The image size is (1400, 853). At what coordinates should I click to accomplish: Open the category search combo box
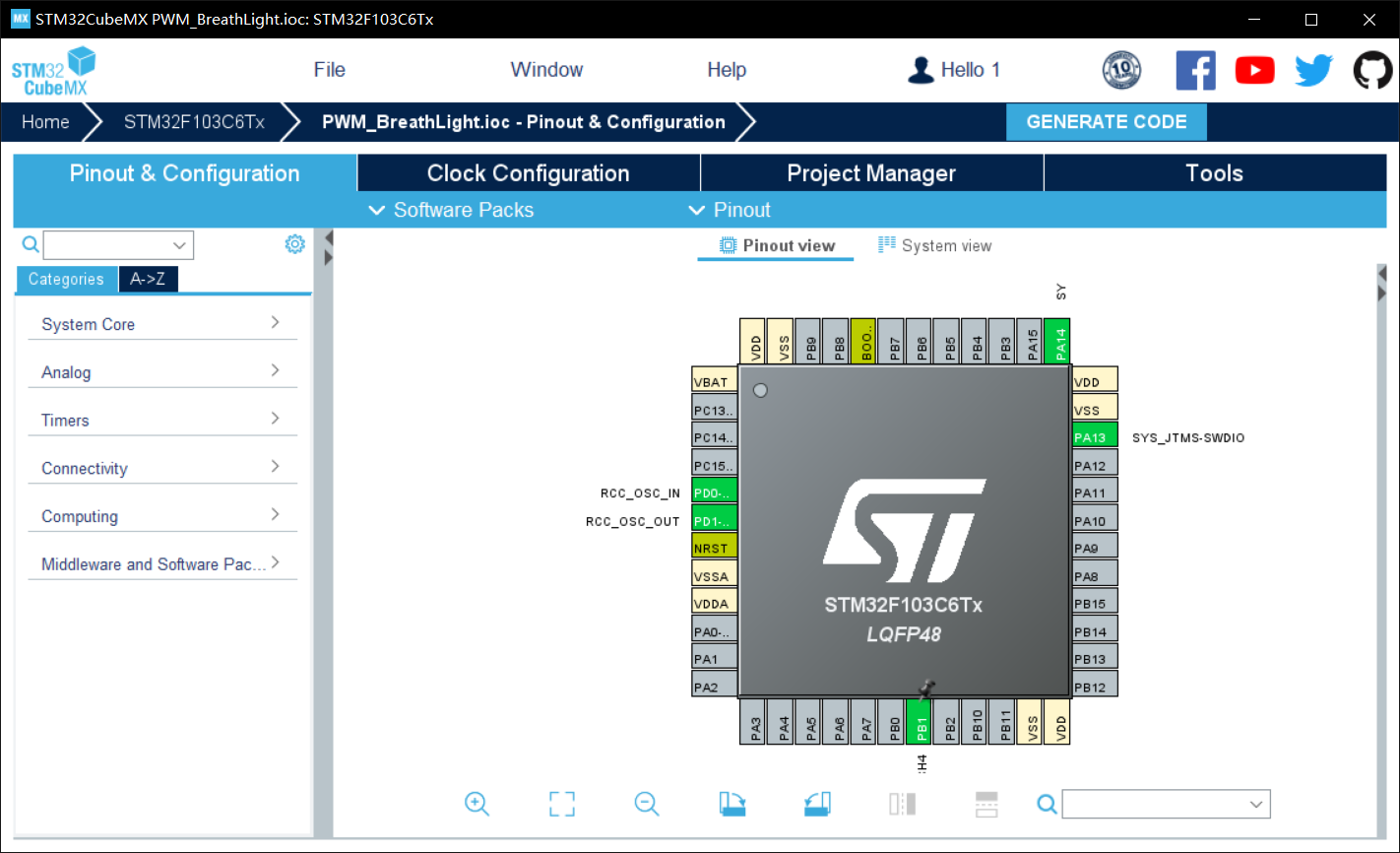coord(118,245)
